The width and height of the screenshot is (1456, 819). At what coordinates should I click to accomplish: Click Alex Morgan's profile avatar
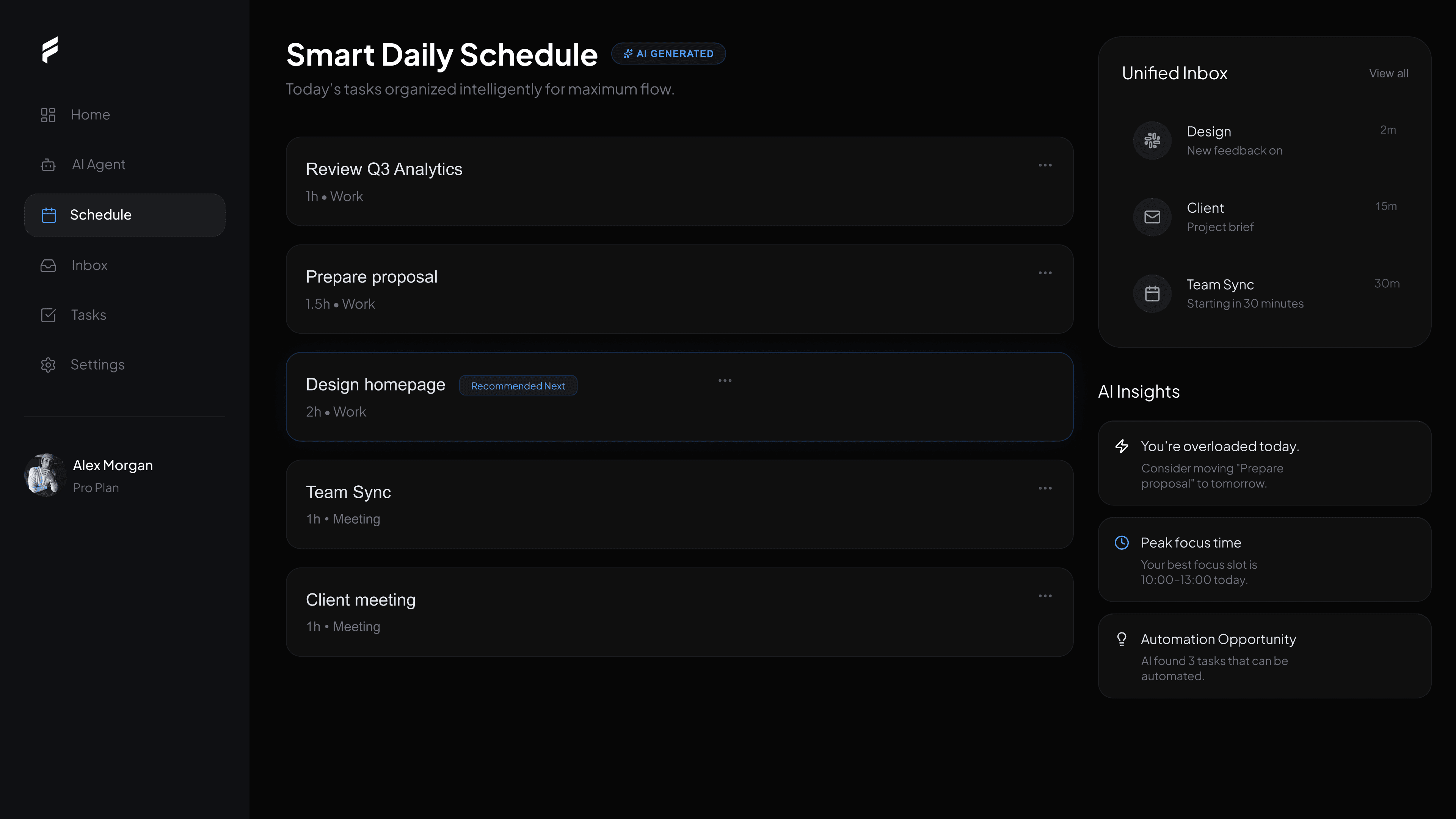tap(45, 475)
